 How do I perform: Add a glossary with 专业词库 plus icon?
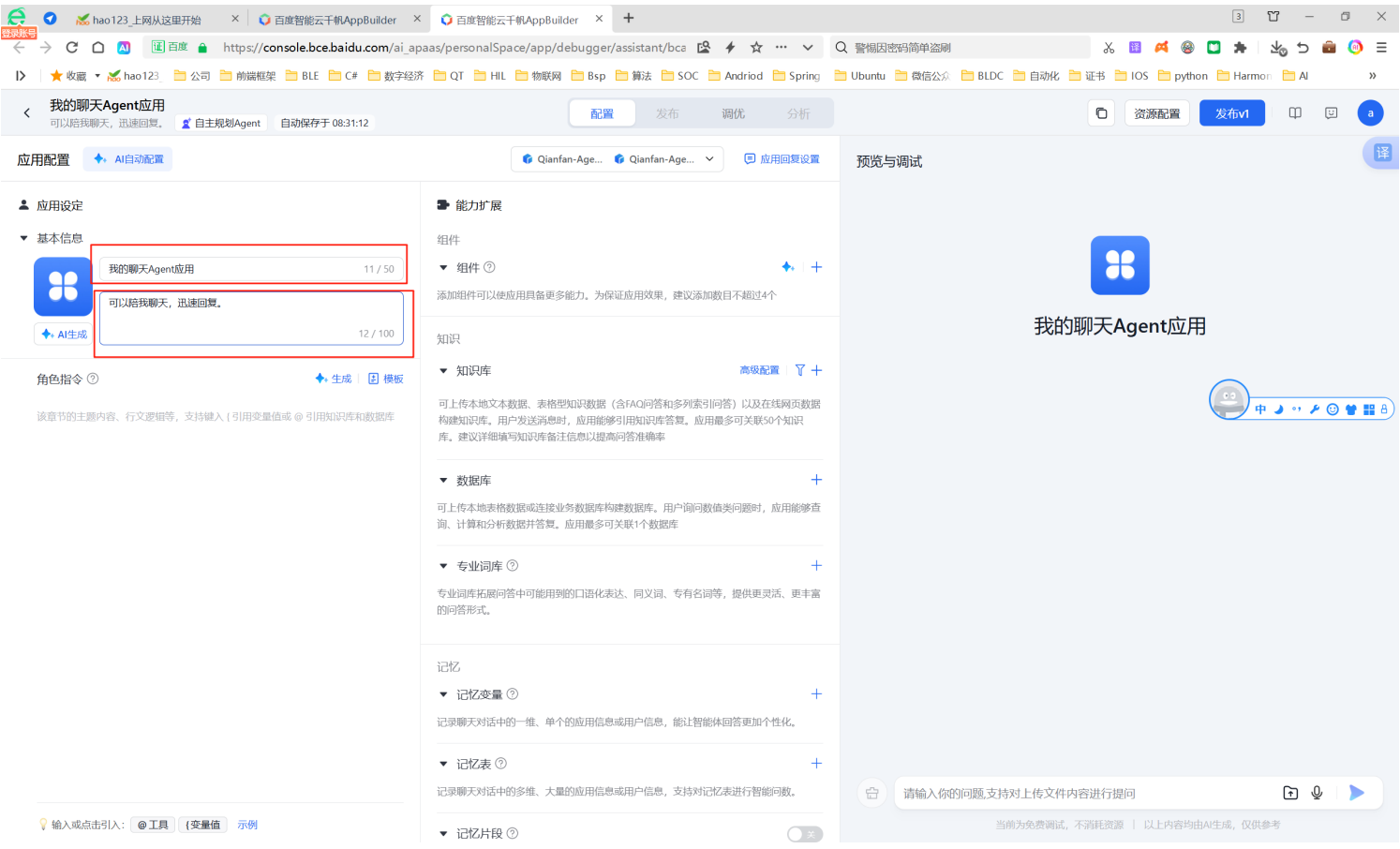click(816, 565)
